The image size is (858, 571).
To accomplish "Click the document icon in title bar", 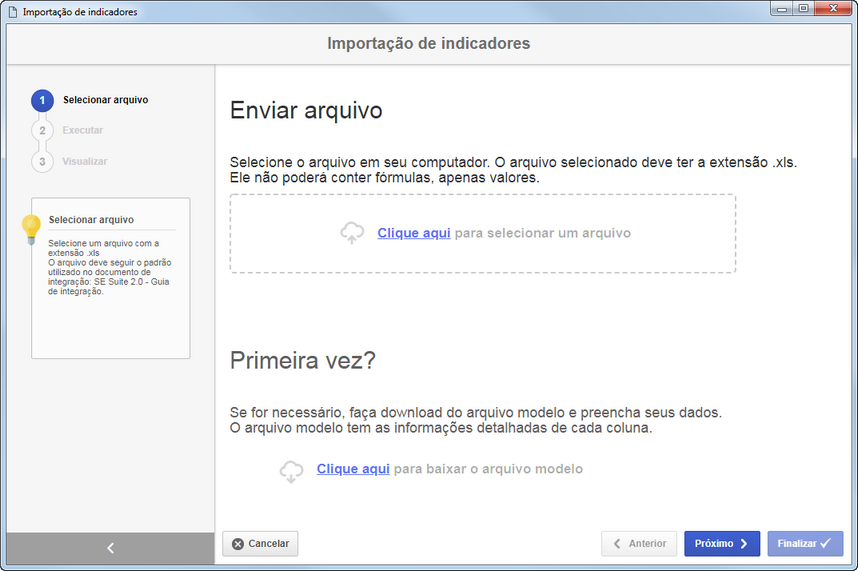I will 13,11.
